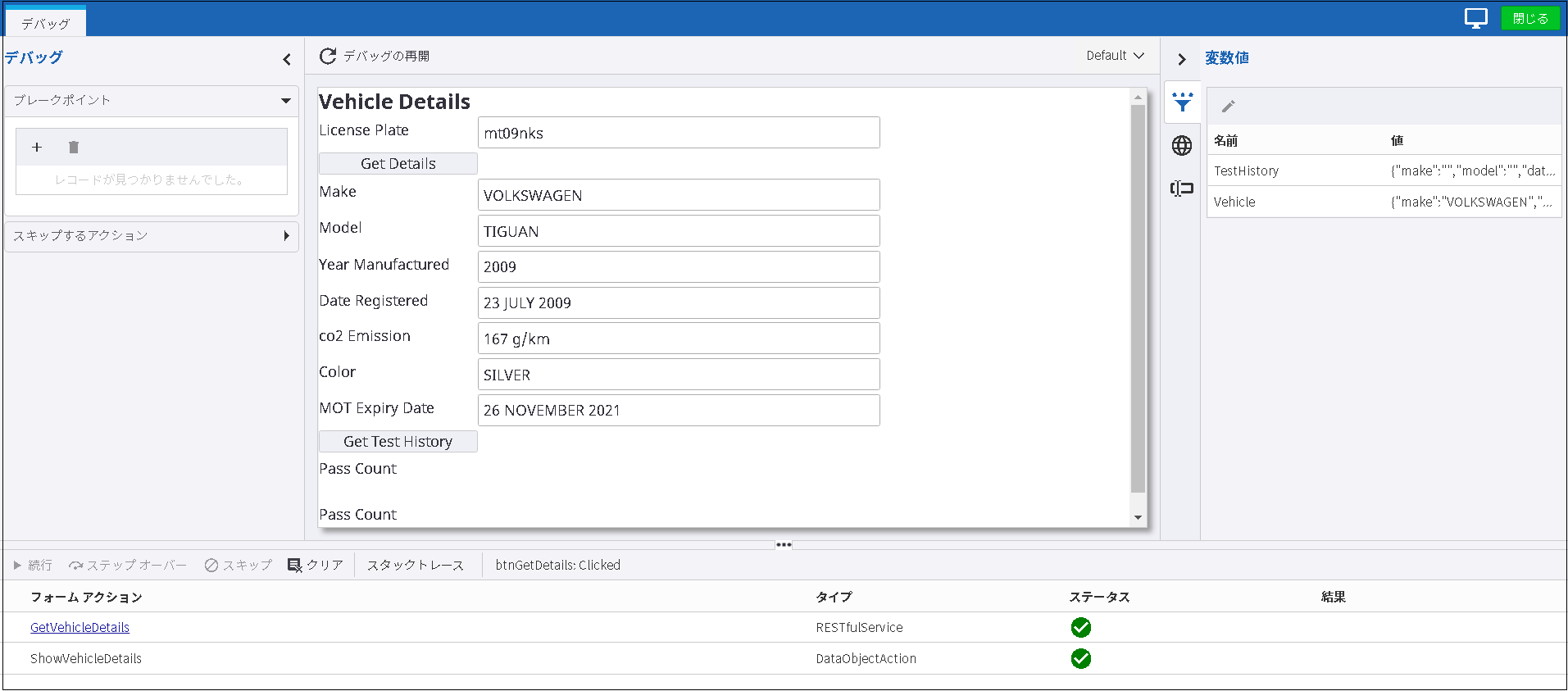Expand the スキップするアクション section

pyautogui.click(x=286, y=236)
